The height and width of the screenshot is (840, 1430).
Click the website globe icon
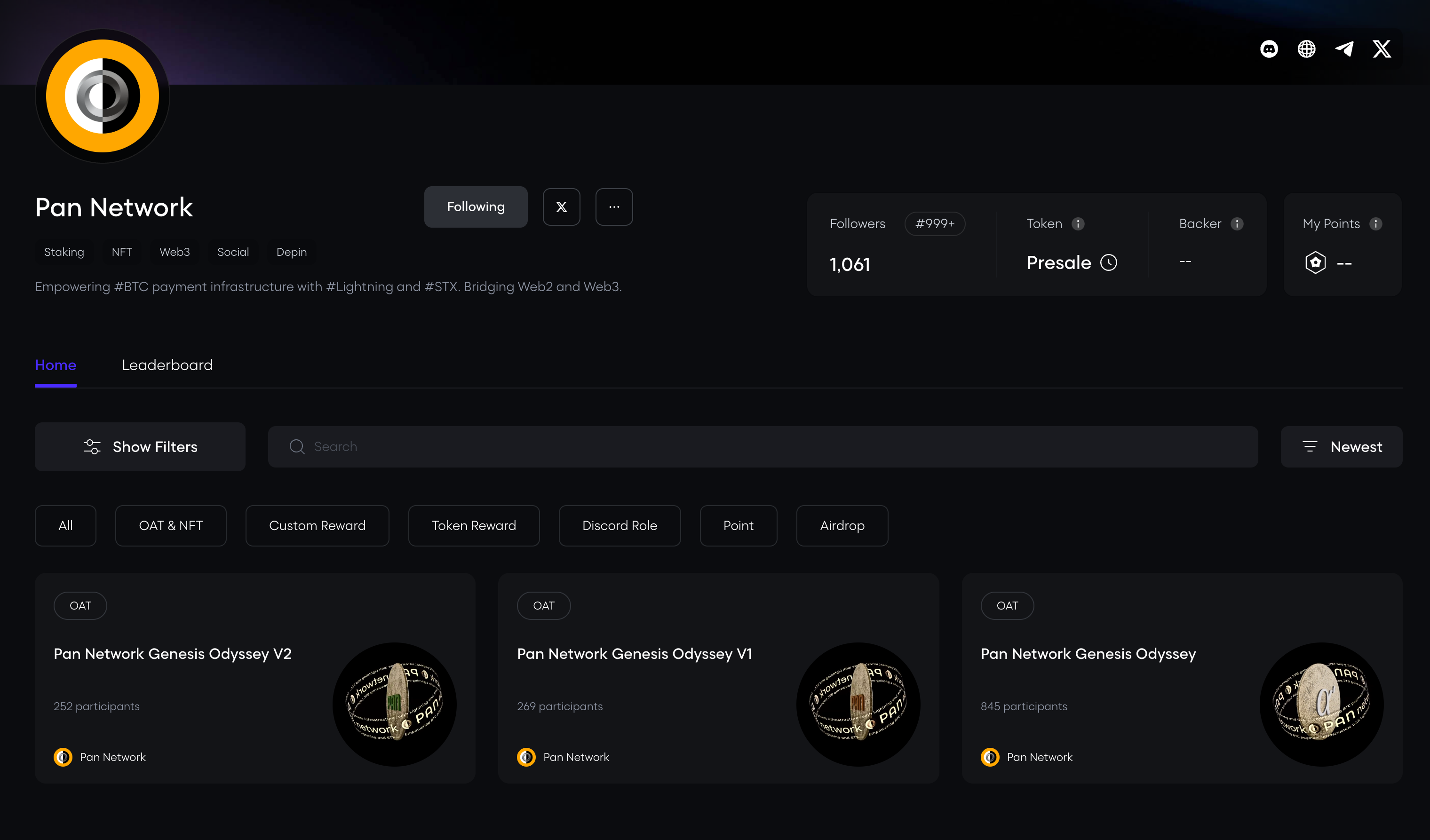1306,49
